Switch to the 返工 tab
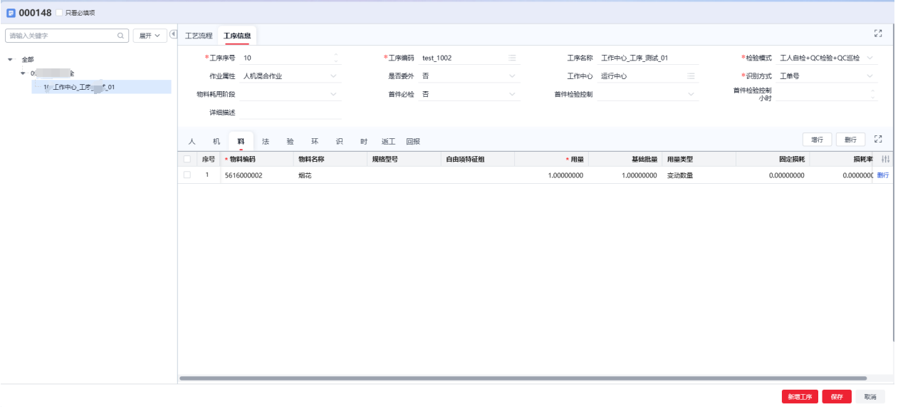Screen dimensions: 898x409 [388, 141]
